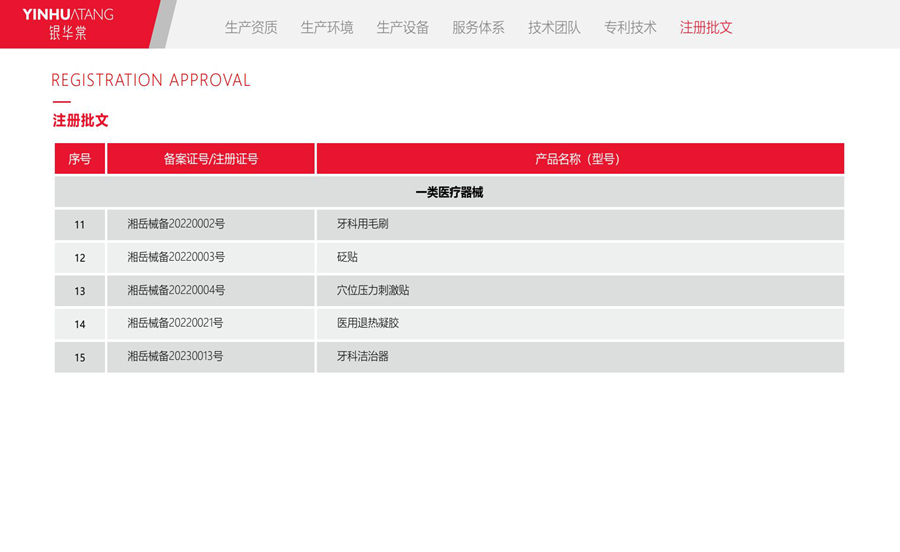Click the 备案证号/注册证号 column header
Screen dimensions: 900x552
[x=211, y=158]
